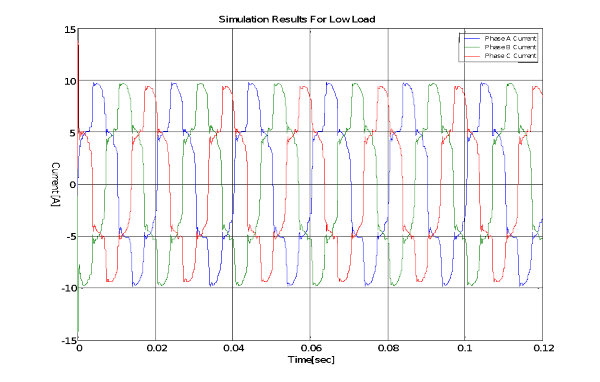This screenshot has width=600, height=382.
Task: Click the y-axis tick label '10'
Action: [70, 81]
